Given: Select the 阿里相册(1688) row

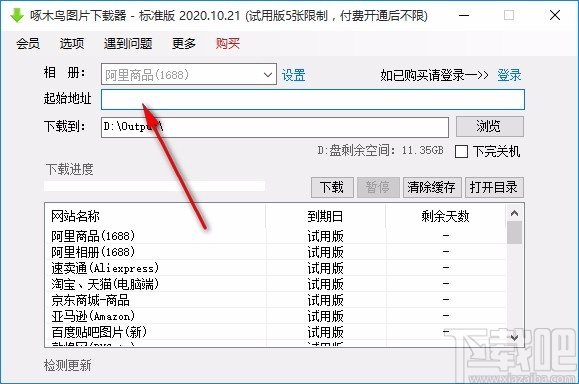Looking at the screenshot, I should [275, 252].
